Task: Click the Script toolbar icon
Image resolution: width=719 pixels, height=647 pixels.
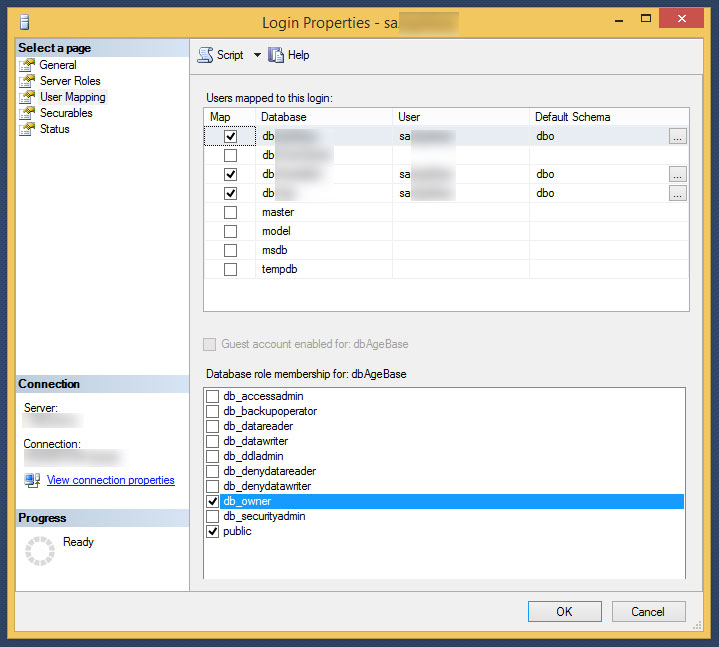Action: pos(205,55)
